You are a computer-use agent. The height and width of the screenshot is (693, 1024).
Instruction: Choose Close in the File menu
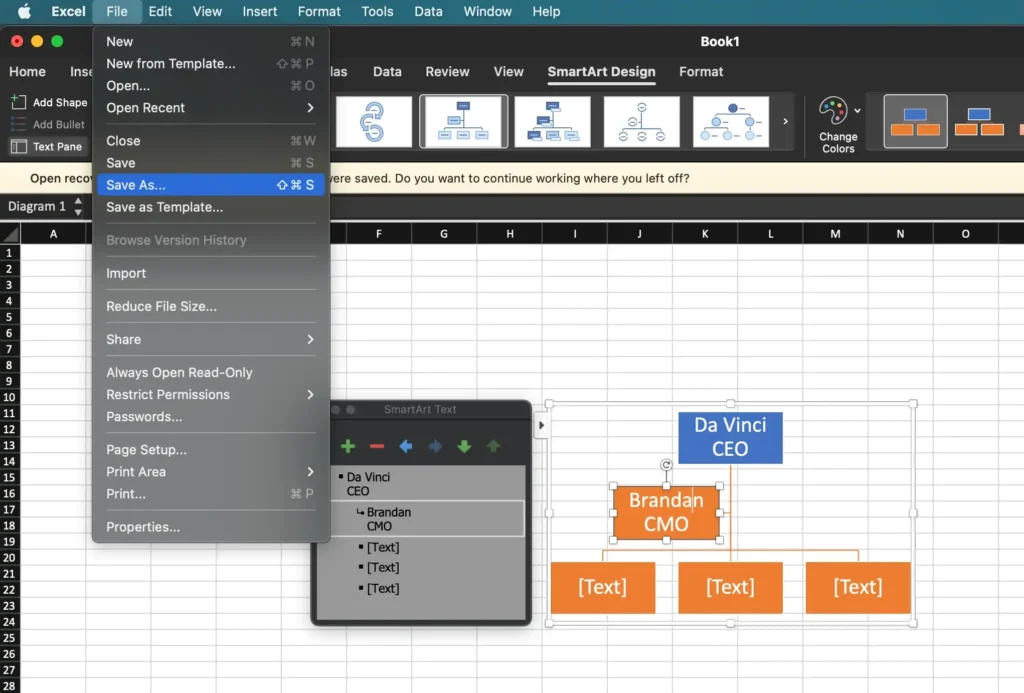[210, 140]
